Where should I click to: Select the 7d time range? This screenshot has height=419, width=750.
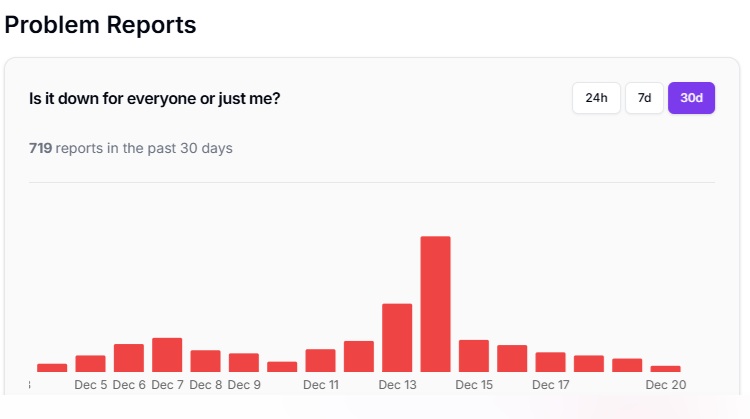click(644, 98)
